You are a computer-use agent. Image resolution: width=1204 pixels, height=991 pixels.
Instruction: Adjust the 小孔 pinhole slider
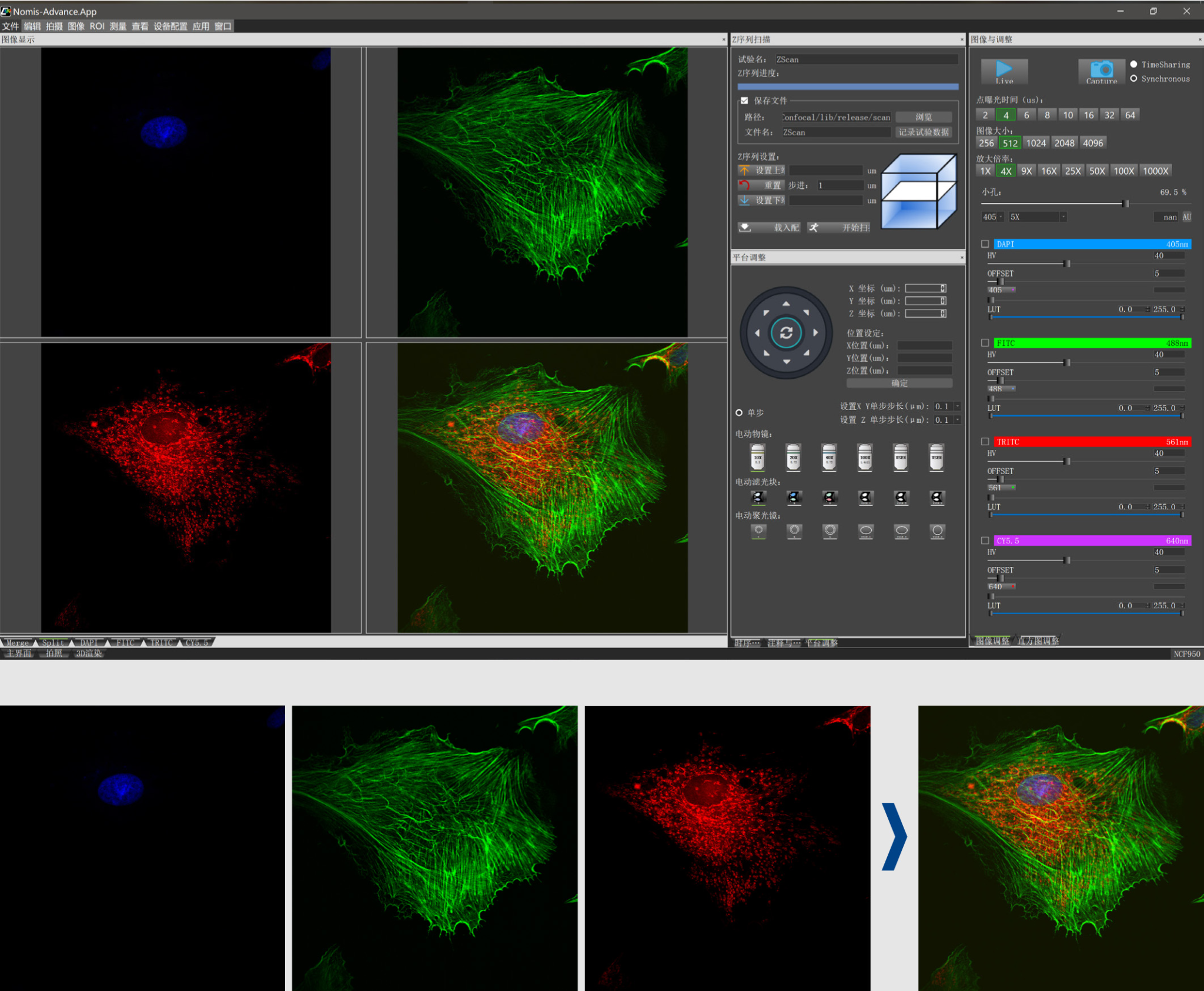tap(1125, 203)
